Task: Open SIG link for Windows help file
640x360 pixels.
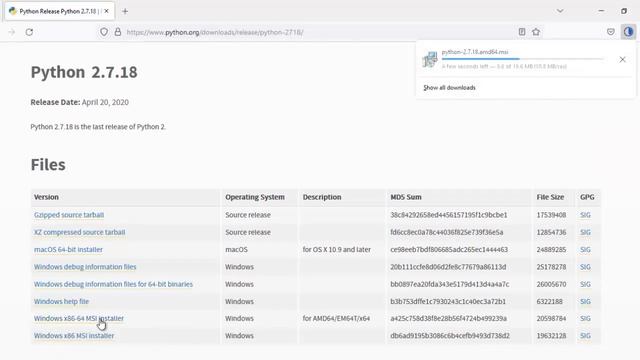Action: pyautogui.click(x=585, y=302)
